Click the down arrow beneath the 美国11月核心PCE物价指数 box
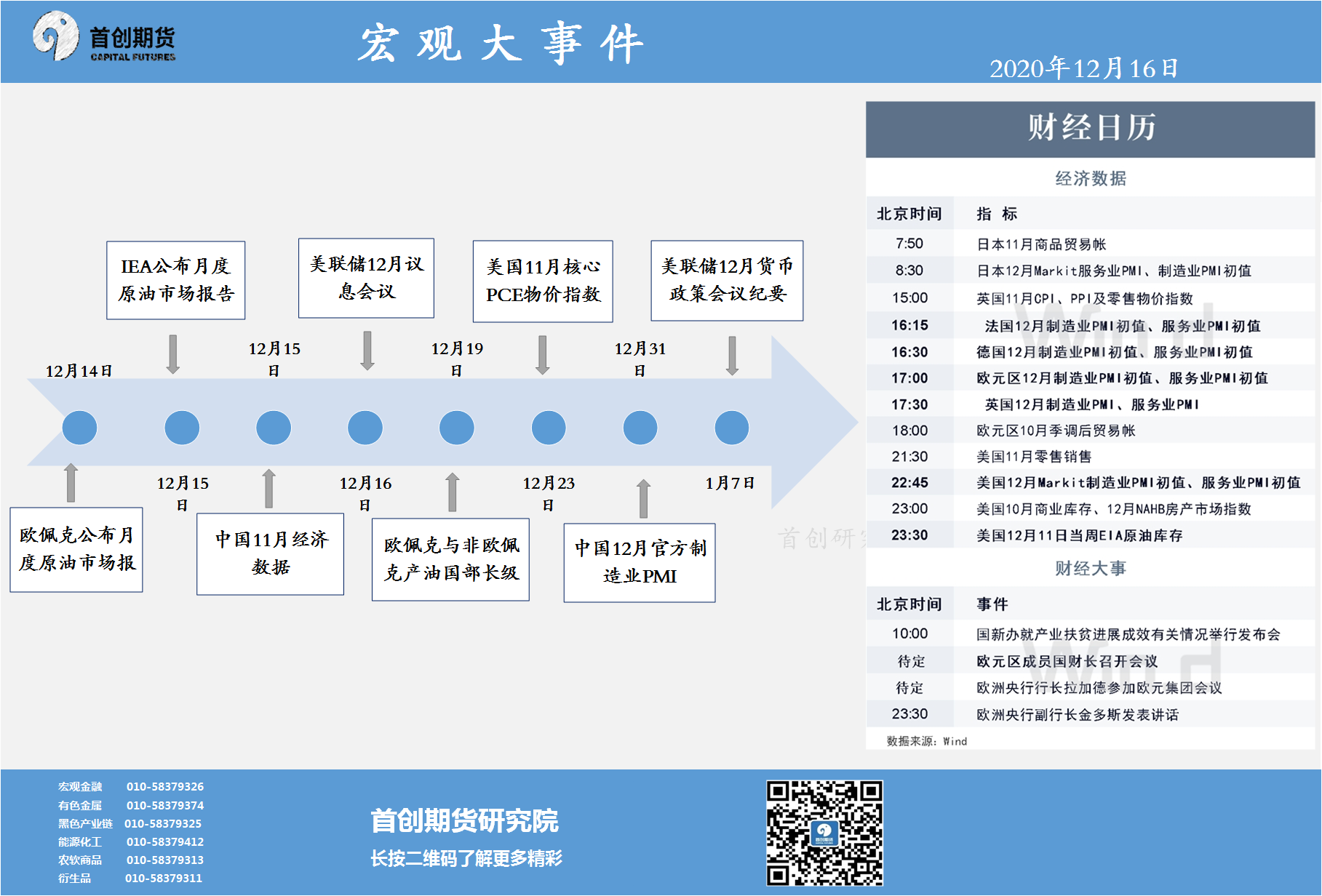 click(543, 355)
